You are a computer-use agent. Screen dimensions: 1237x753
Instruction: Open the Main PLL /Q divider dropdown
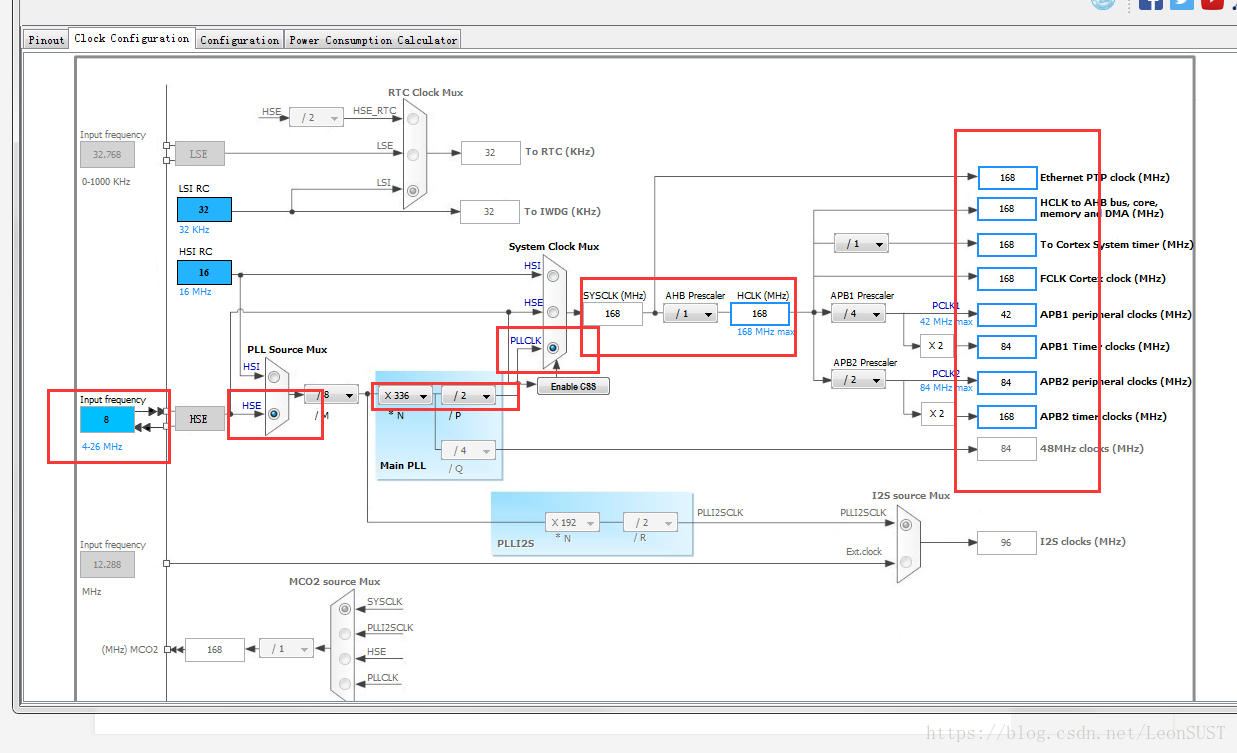click(x=468, y=450)
